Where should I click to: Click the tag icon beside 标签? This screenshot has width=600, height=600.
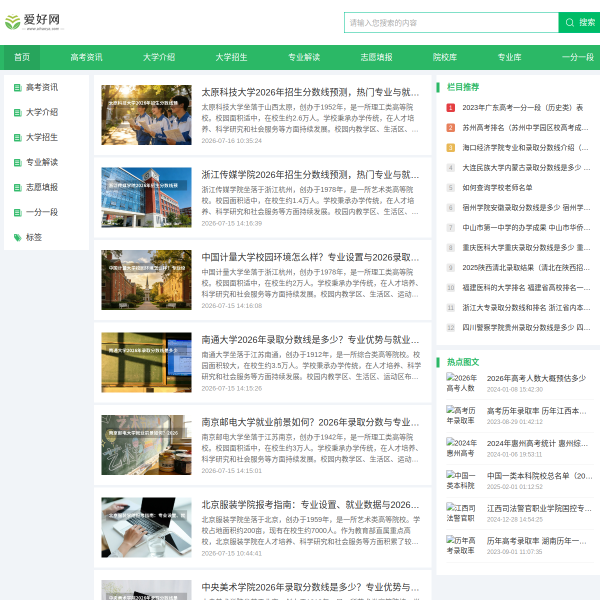click(x=18, y=238)
